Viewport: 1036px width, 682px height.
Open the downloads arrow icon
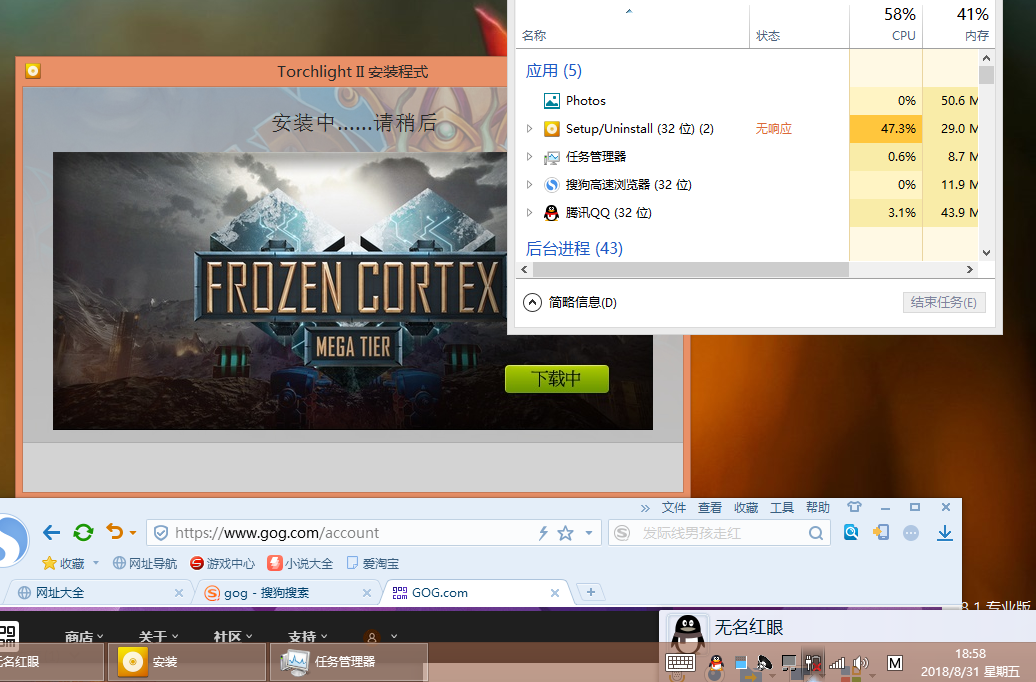click(x=945, y=533)
